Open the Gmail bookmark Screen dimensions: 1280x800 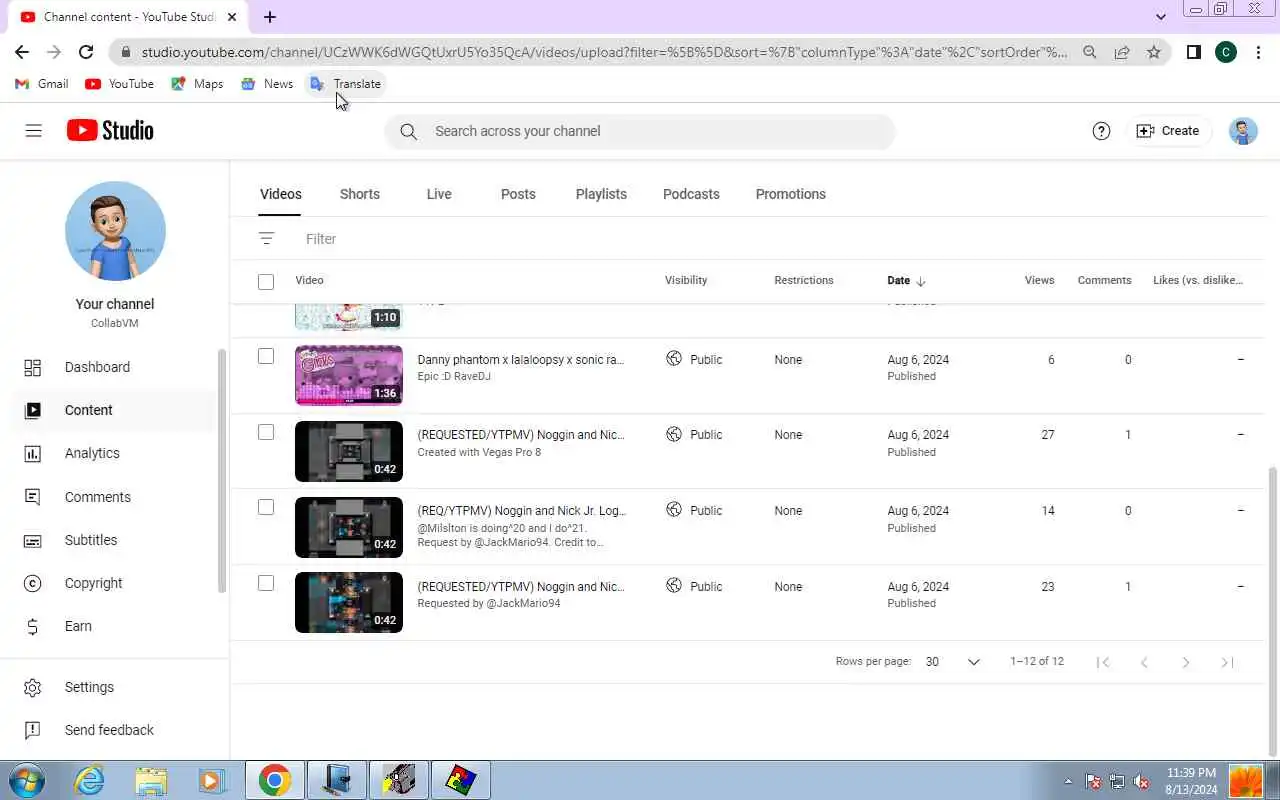(x=42, y=84)
